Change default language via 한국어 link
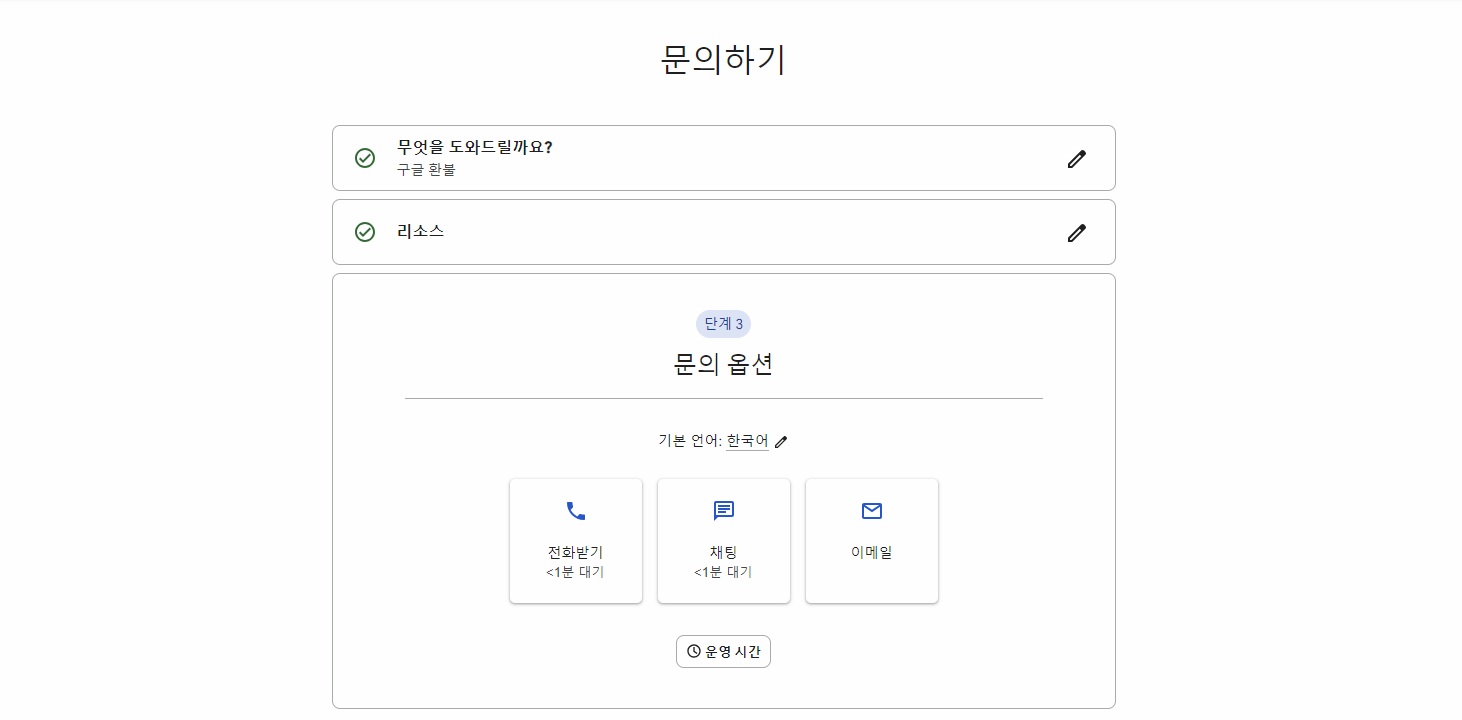 pyautogui.click(x=747, y=440)
